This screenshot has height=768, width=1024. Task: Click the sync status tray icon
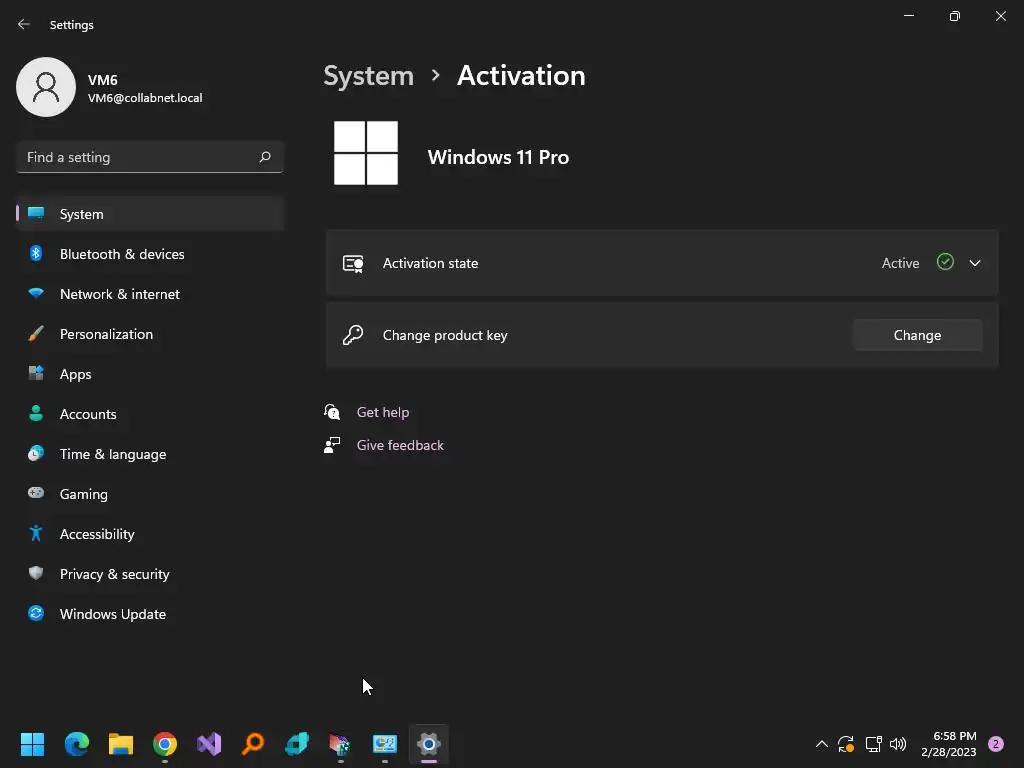point(846,744)
